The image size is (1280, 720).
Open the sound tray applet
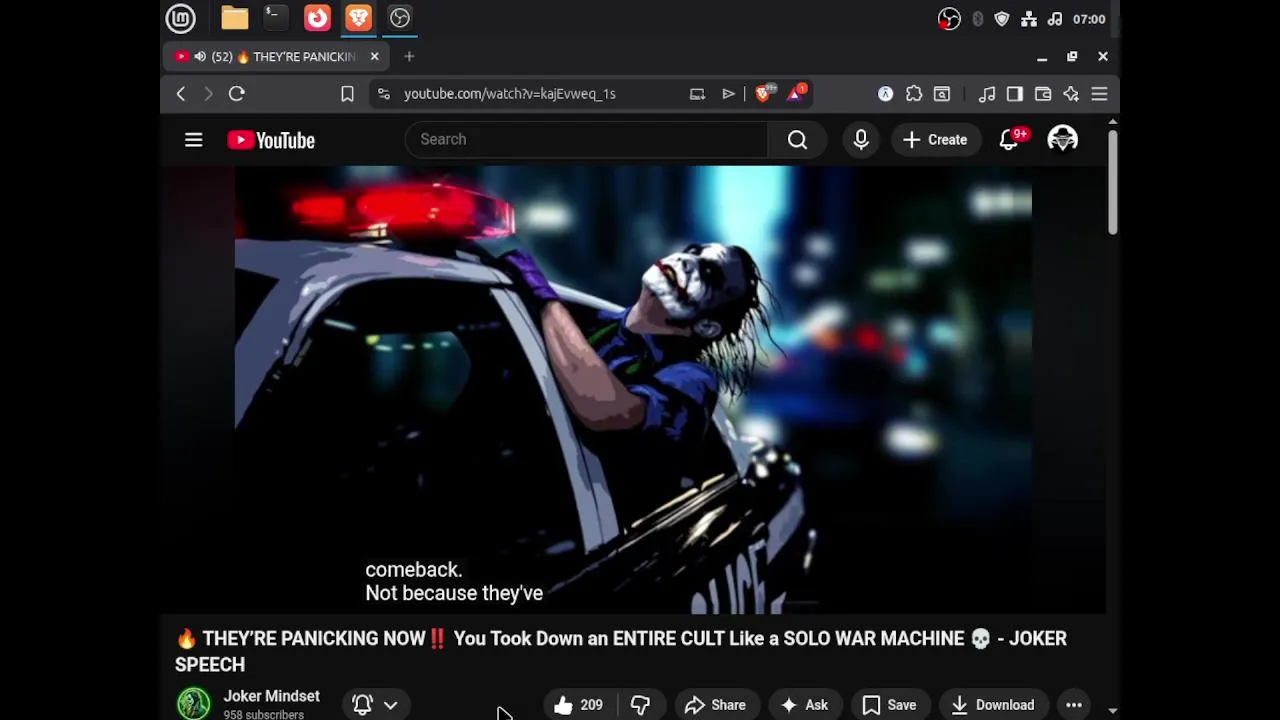click(x=1055, y=19)
